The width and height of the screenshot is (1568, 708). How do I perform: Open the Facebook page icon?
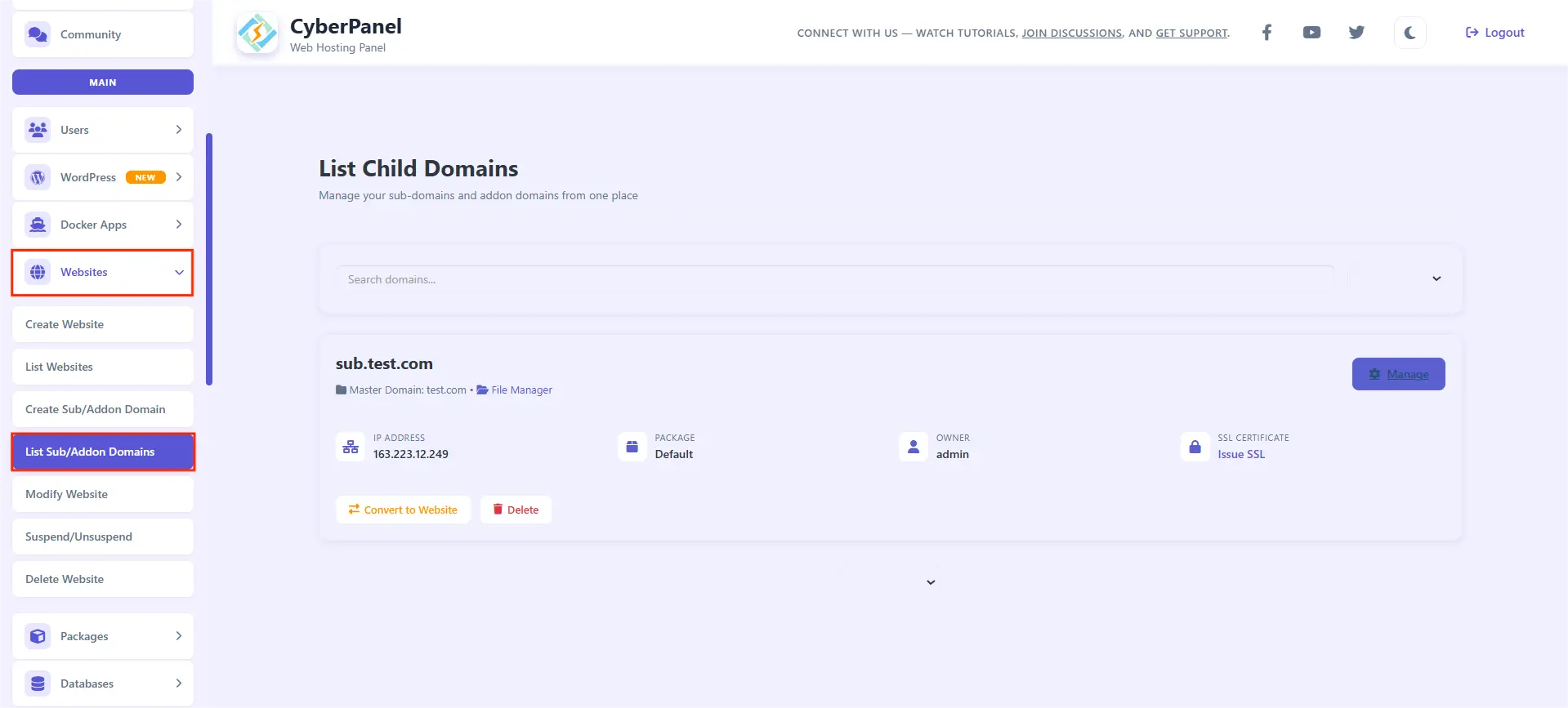click(1266, 33)
